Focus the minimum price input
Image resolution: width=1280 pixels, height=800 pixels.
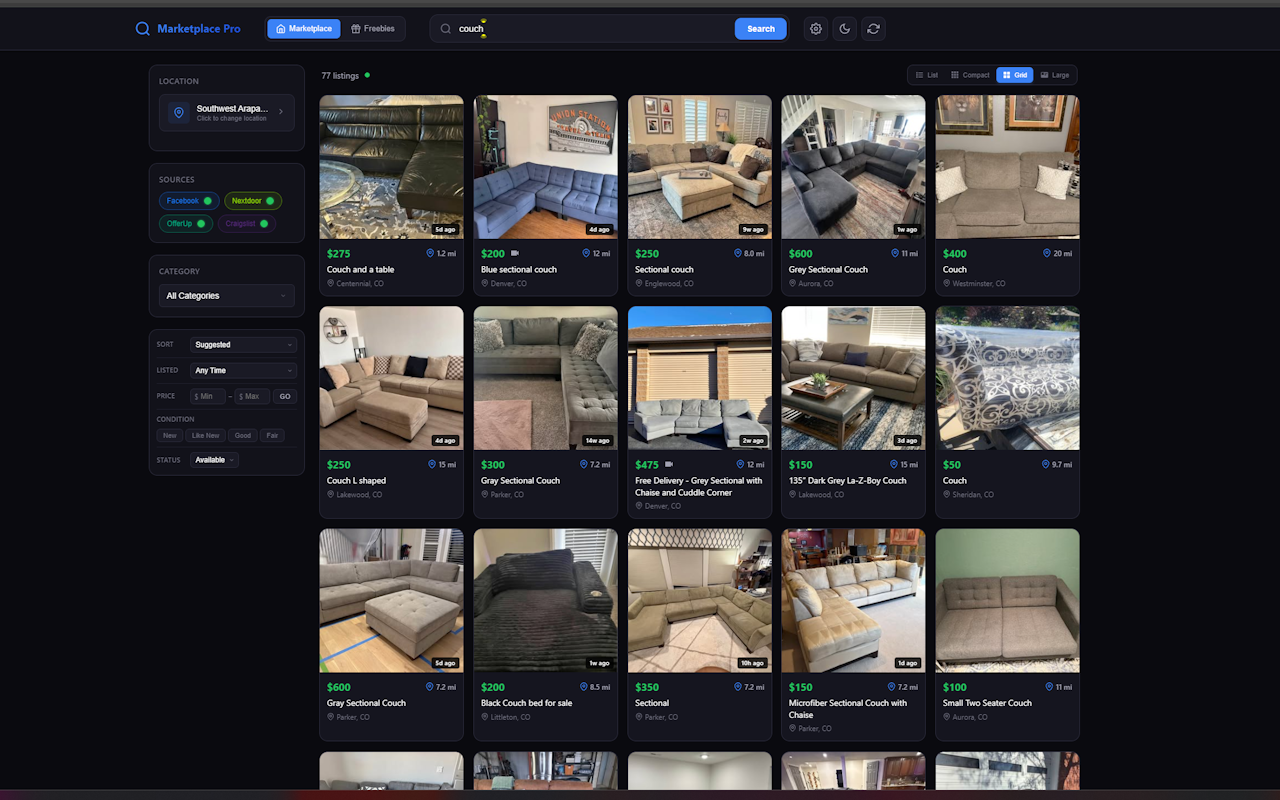(x=208, y=397)
